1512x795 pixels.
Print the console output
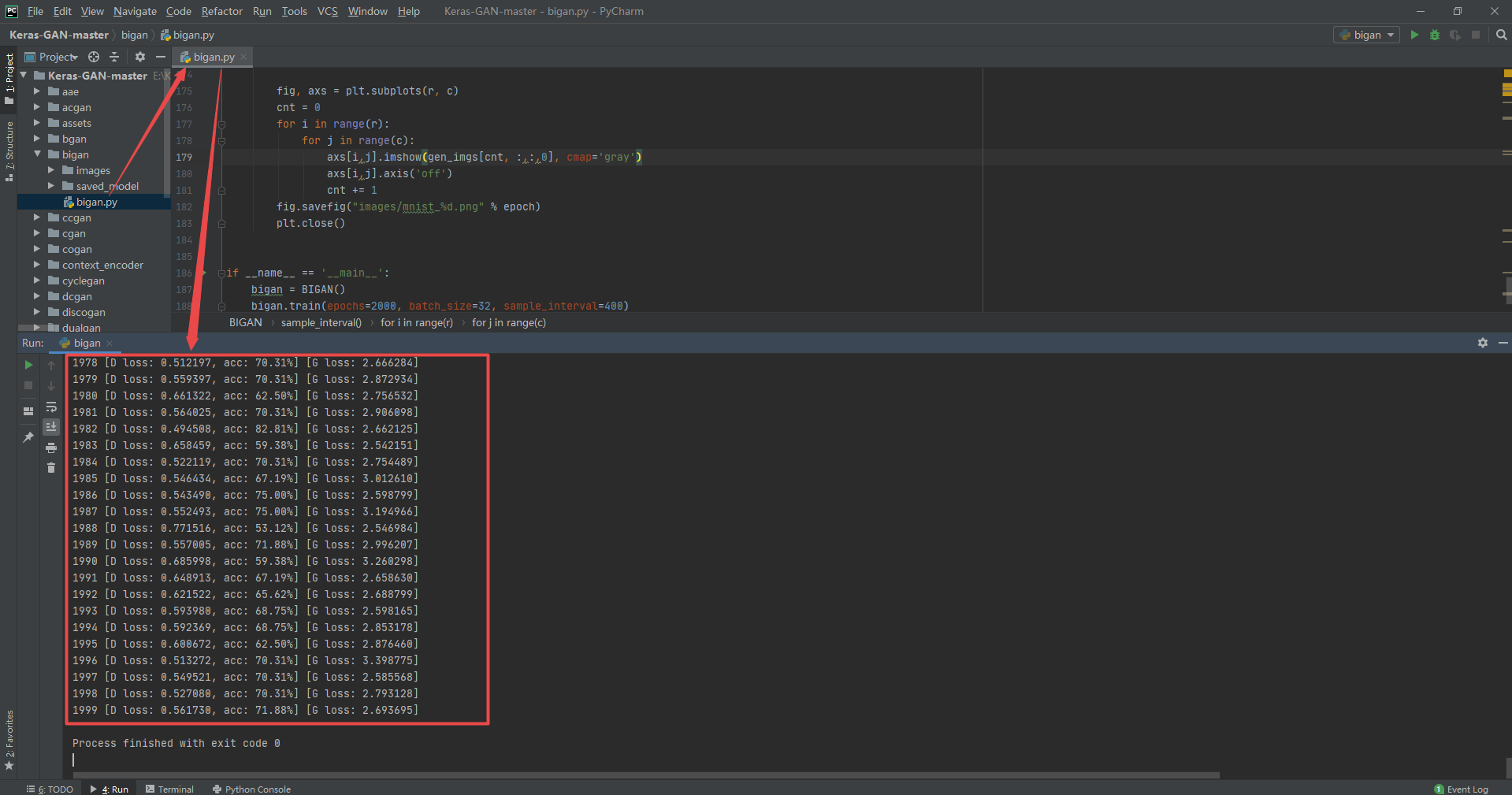[51, 448]
